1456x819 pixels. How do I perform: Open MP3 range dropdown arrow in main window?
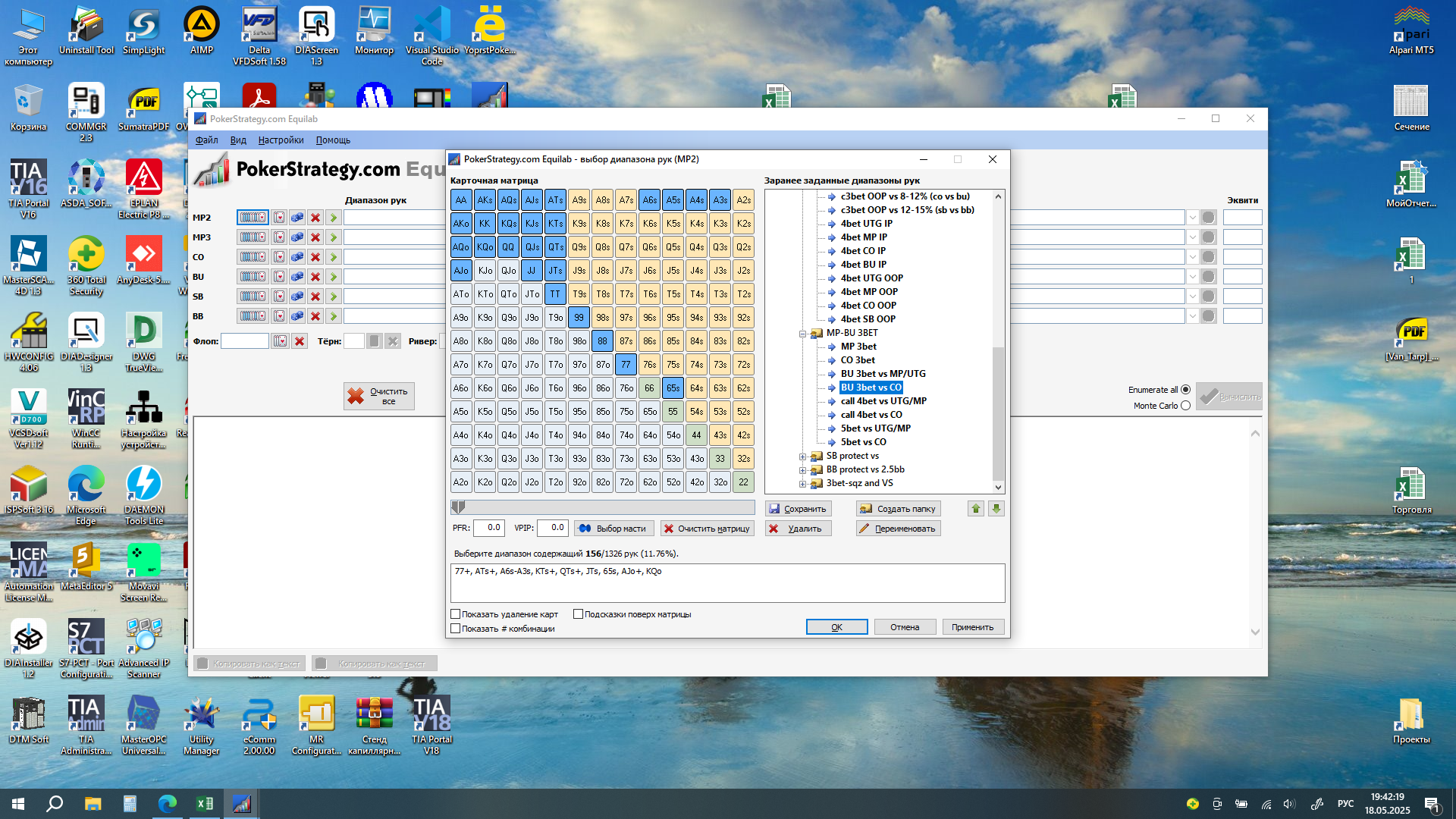click(1192, 237)
